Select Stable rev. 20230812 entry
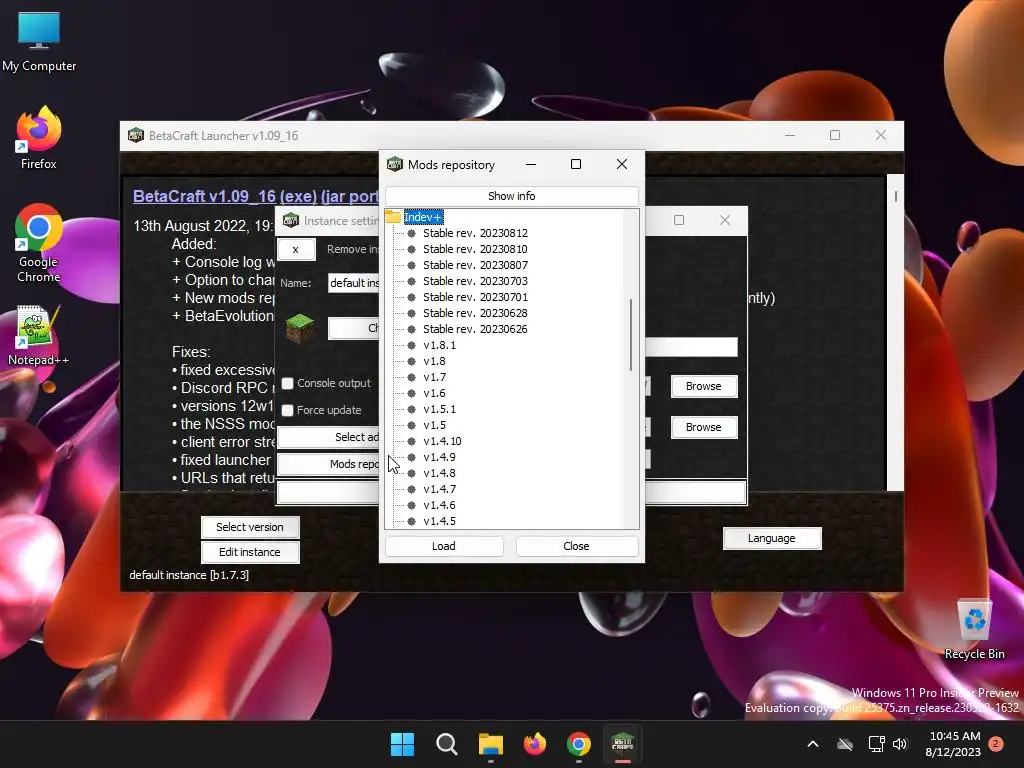The image size is (1024, 768). (475, 233)
